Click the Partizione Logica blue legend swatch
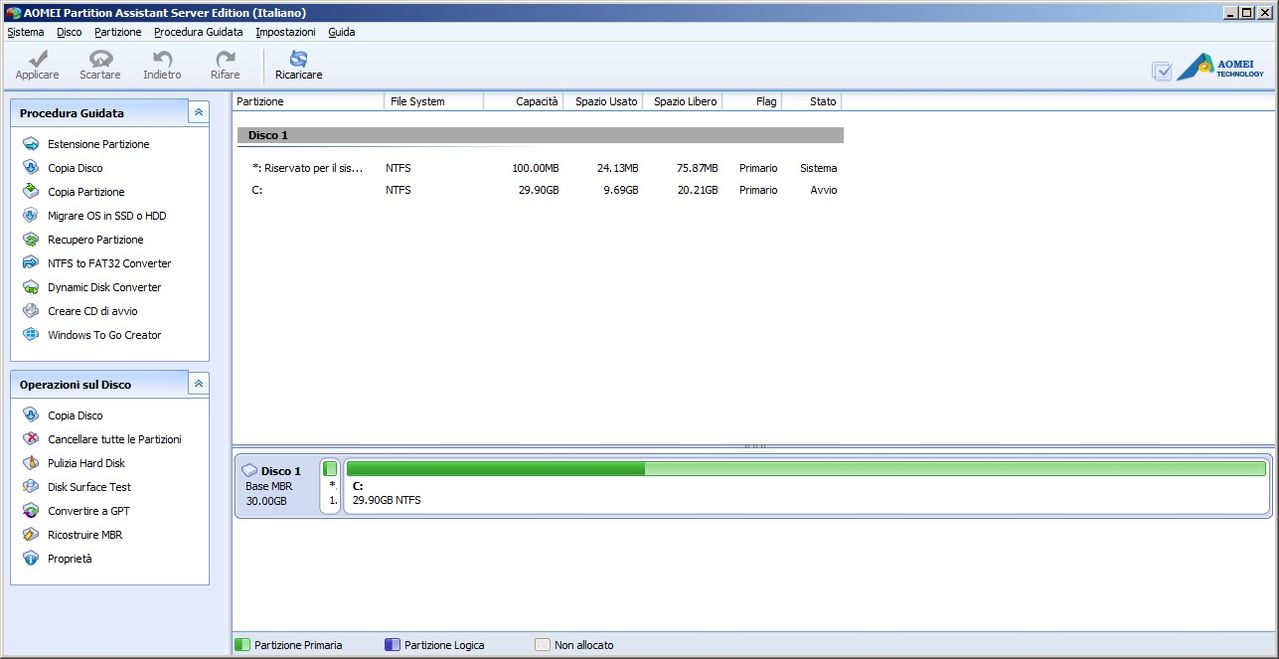1279x659 pixels. (x=392, y=645)
